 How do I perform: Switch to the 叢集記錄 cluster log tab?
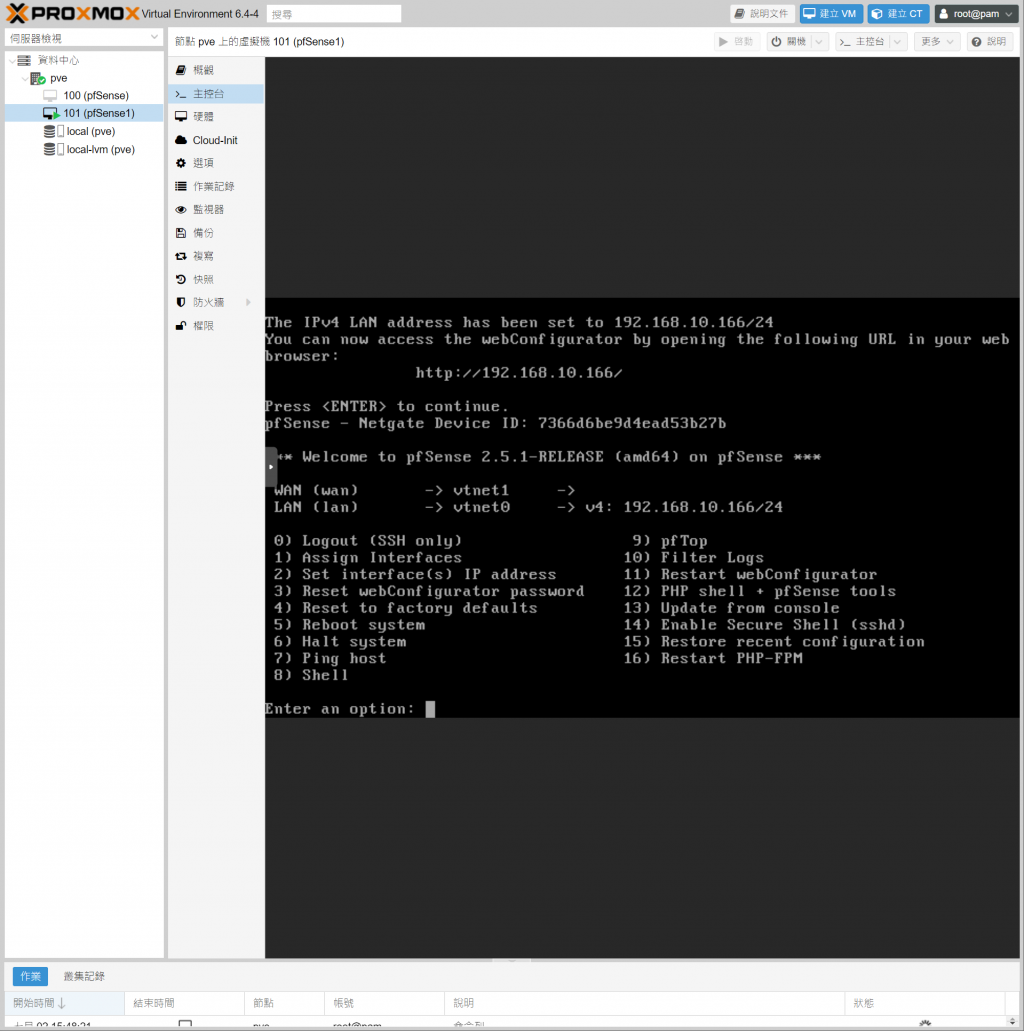pyautogui.click(x=84, y=976)
